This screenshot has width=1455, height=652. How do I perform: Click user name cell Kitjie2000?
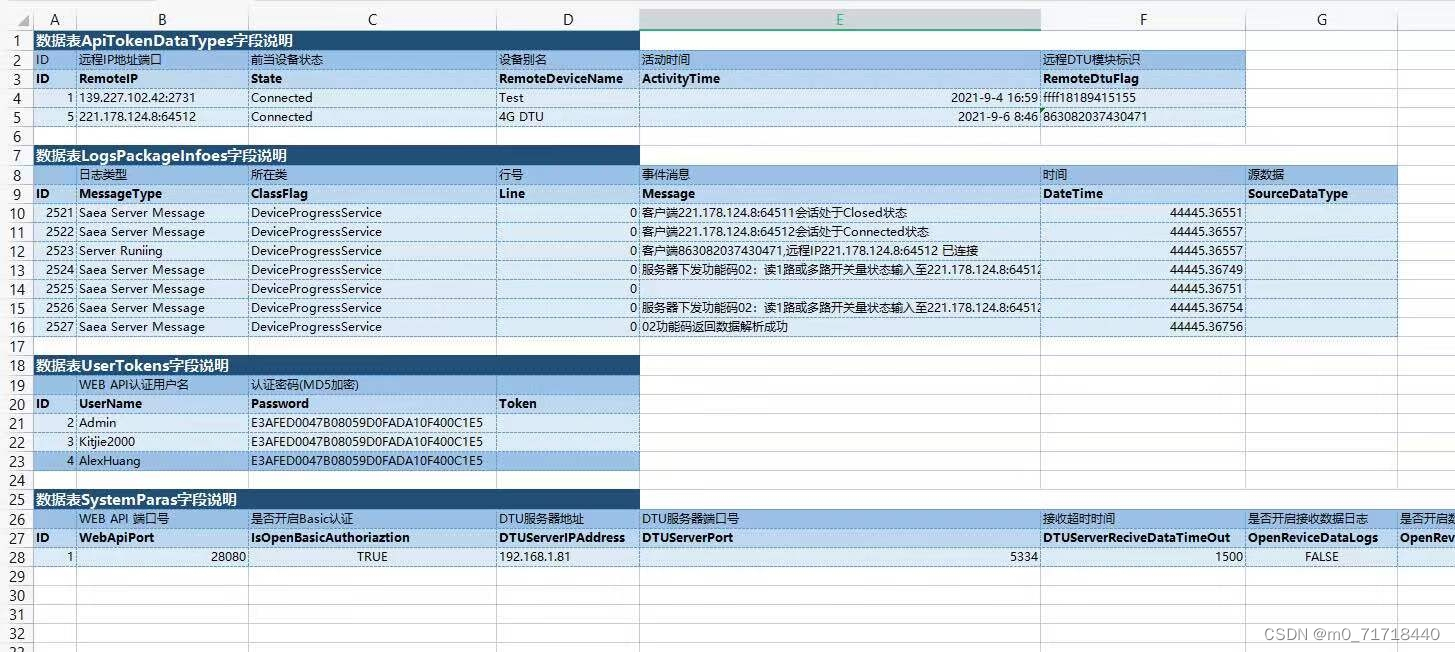pyautogui.click(x=162, y=442)
